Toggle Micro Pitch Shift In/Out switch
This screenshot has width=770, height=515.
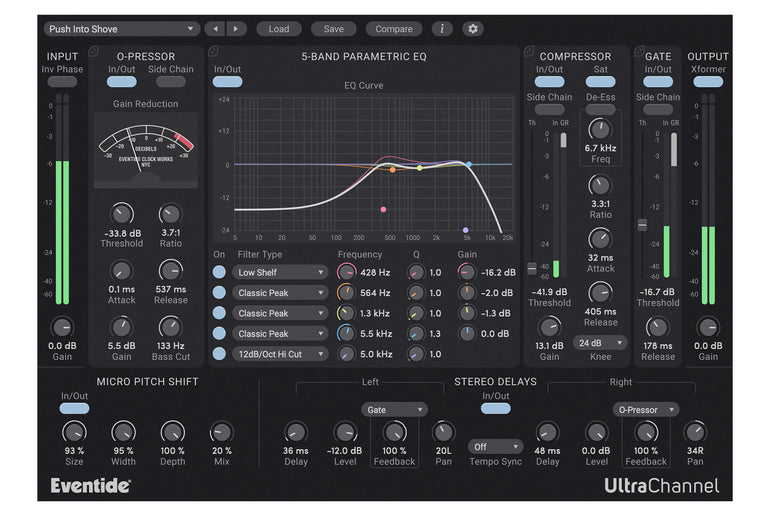(x=74, y=408)
